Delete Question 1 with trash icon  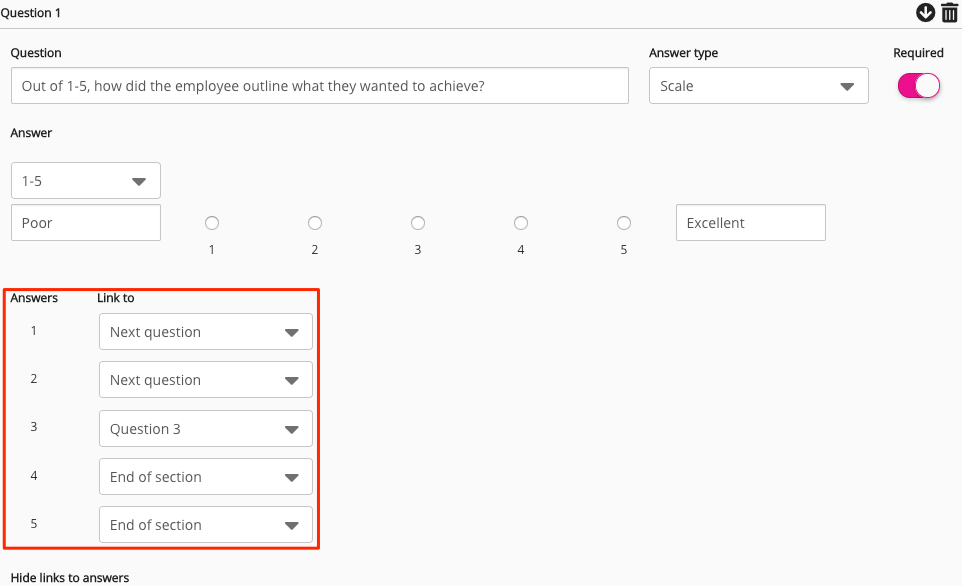[949, 12]
